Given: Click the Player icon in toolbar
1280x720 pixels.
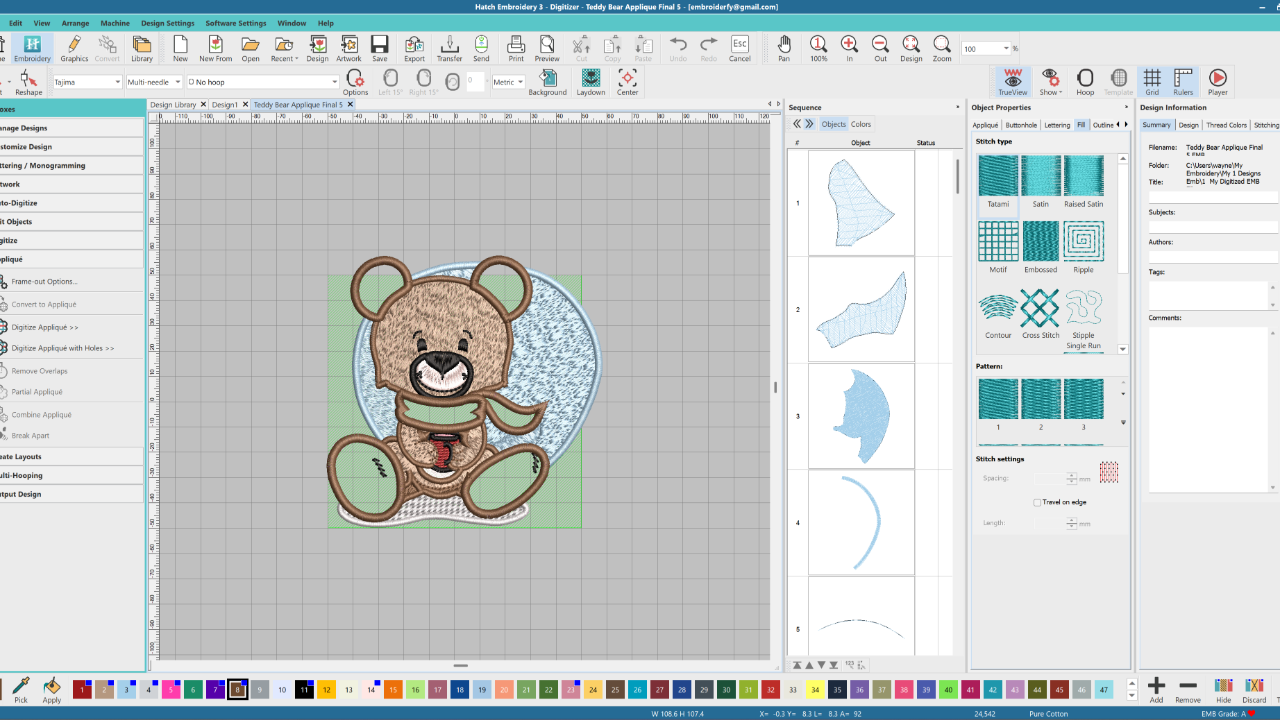Looking at the screenshot, I should (x=1217, y=81).
